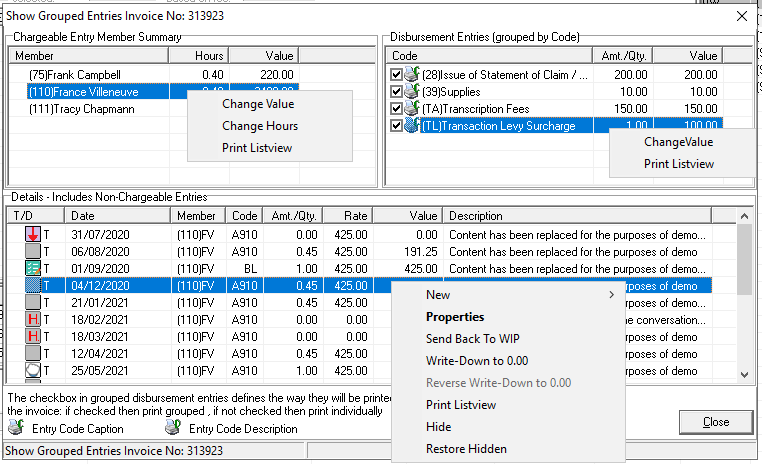Click details list scrollbar down arrow

[744, 375]
